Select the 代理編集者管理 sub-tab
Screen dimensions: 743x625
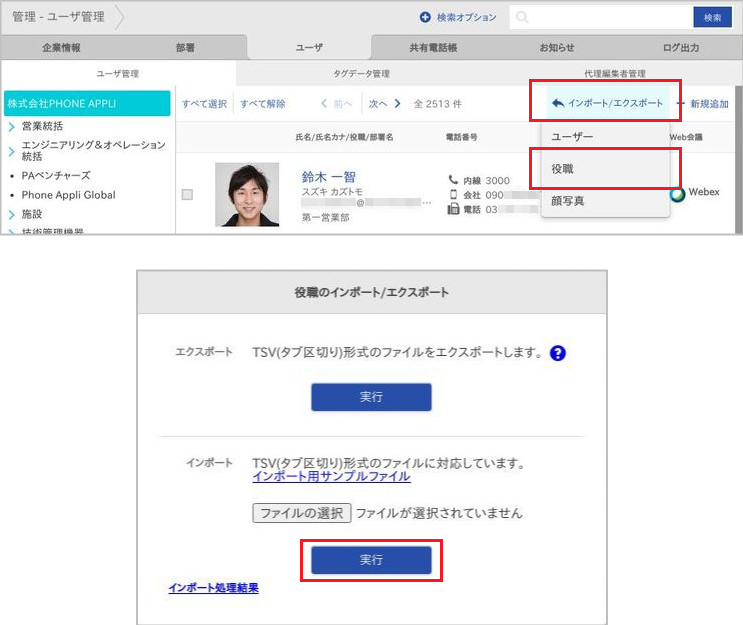coord(615,73)
